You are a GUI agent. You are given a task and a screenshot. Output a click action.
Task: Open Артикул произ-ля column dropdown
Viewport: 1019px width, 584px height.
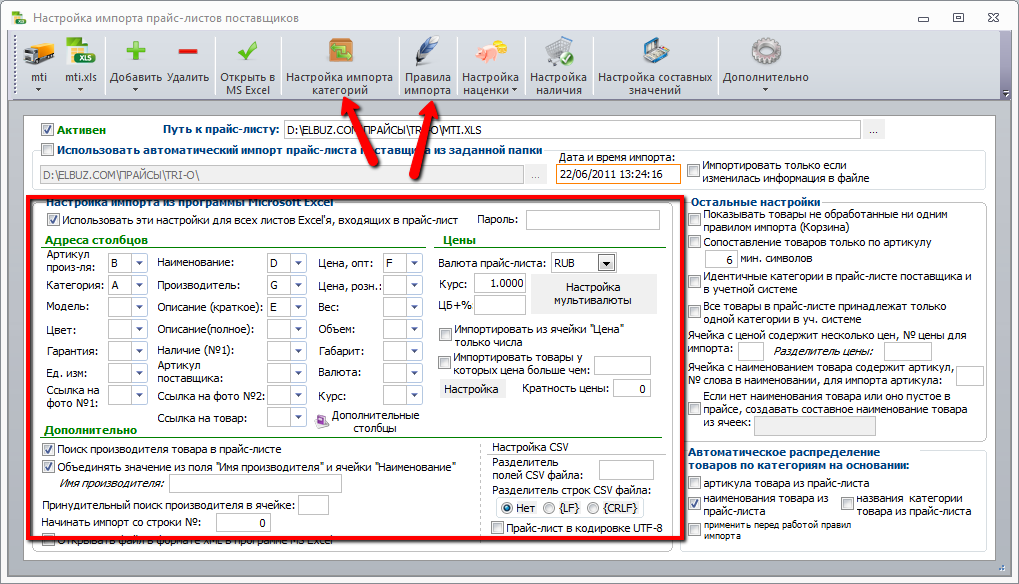[140, 263]
